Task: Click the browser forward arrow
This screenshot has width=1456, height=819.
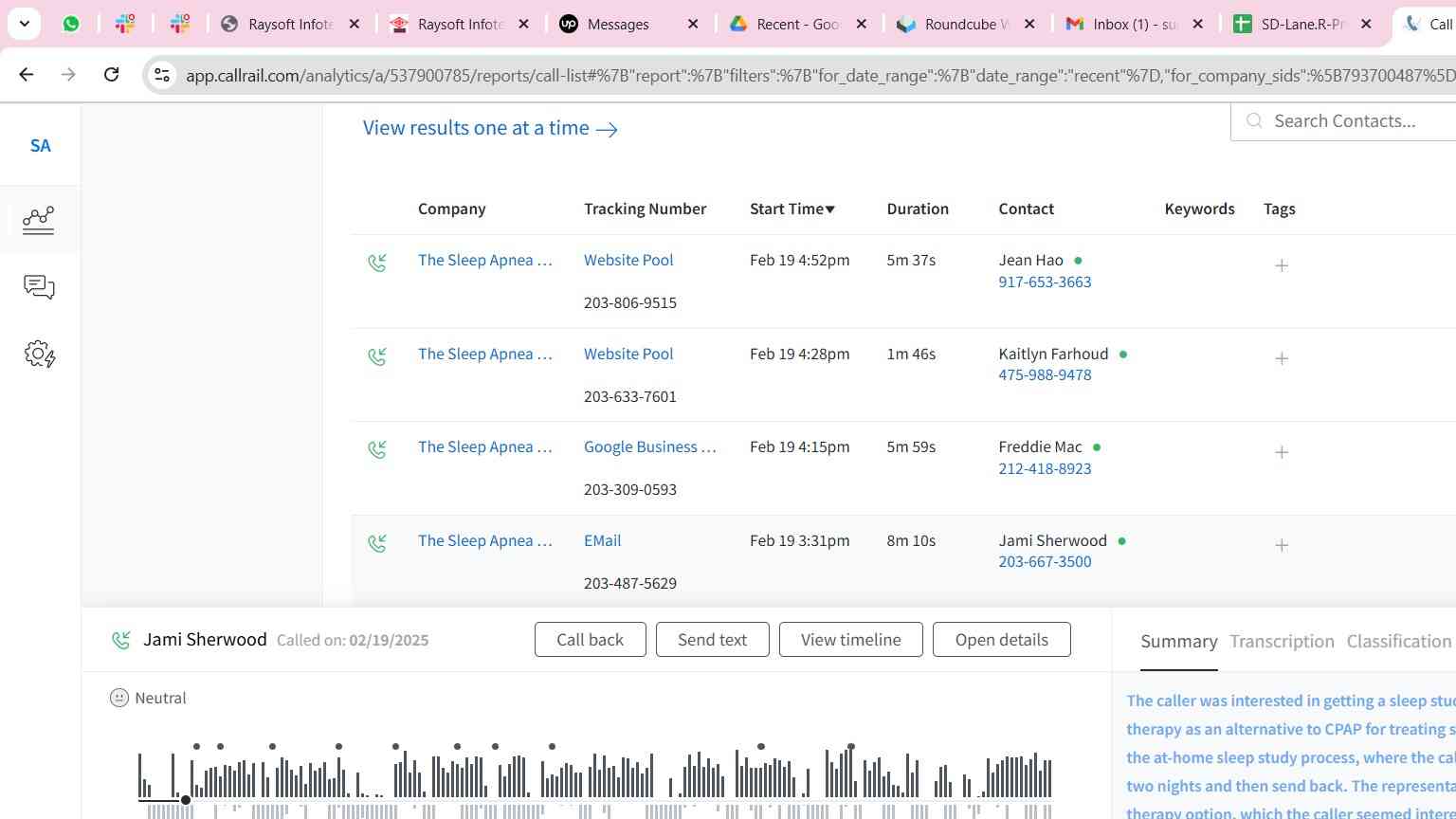Action: tap(68, 74)
